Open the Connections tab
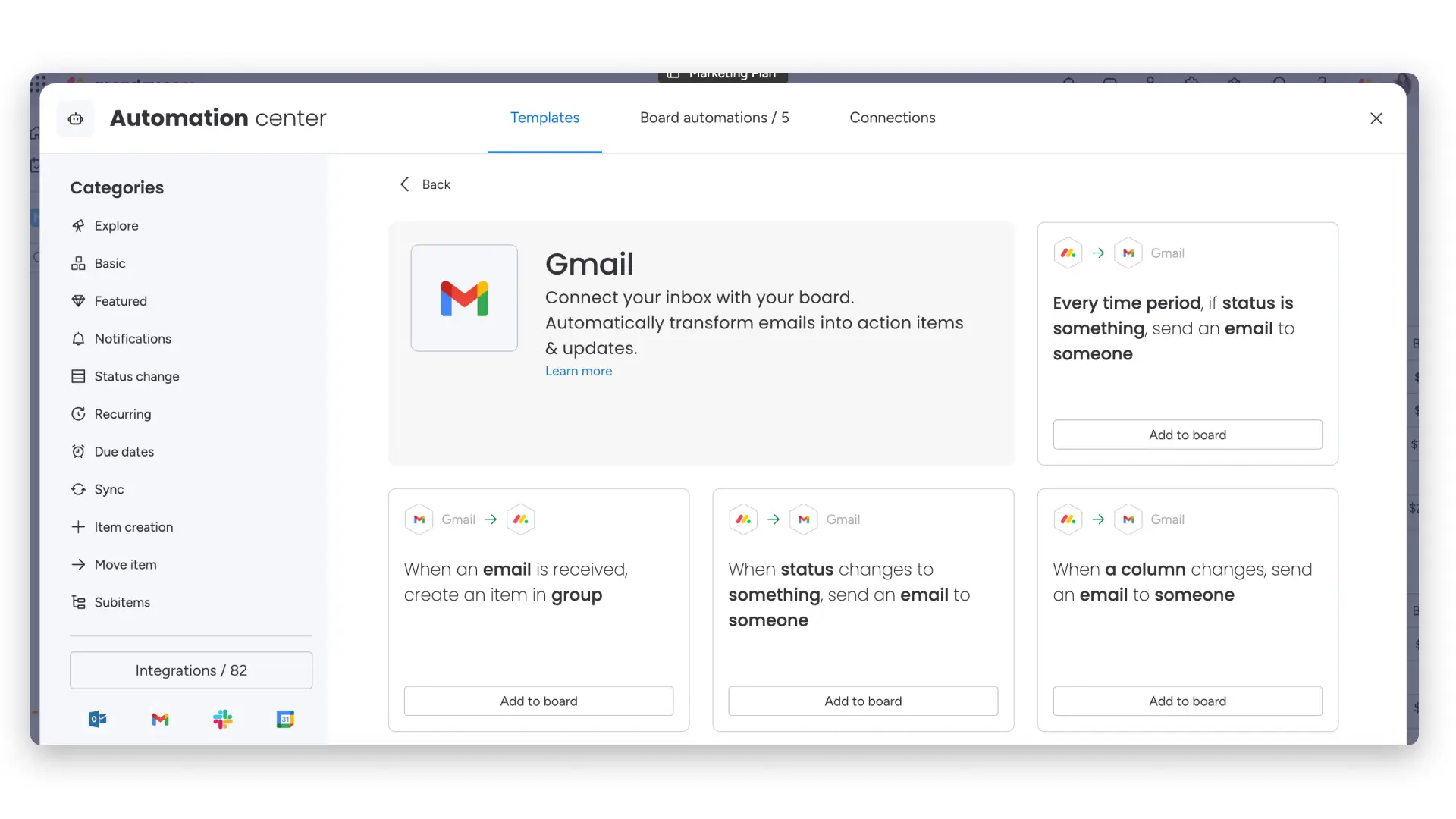Screen dimensions: 1456x819 tap(893, 118)
